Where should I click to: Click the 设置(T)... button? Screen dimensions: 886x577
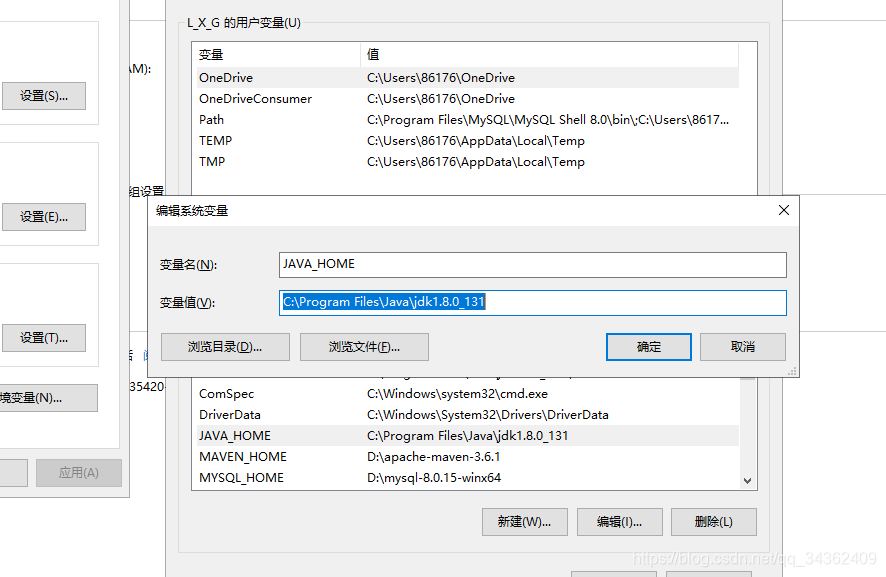[x=44, y=338]
